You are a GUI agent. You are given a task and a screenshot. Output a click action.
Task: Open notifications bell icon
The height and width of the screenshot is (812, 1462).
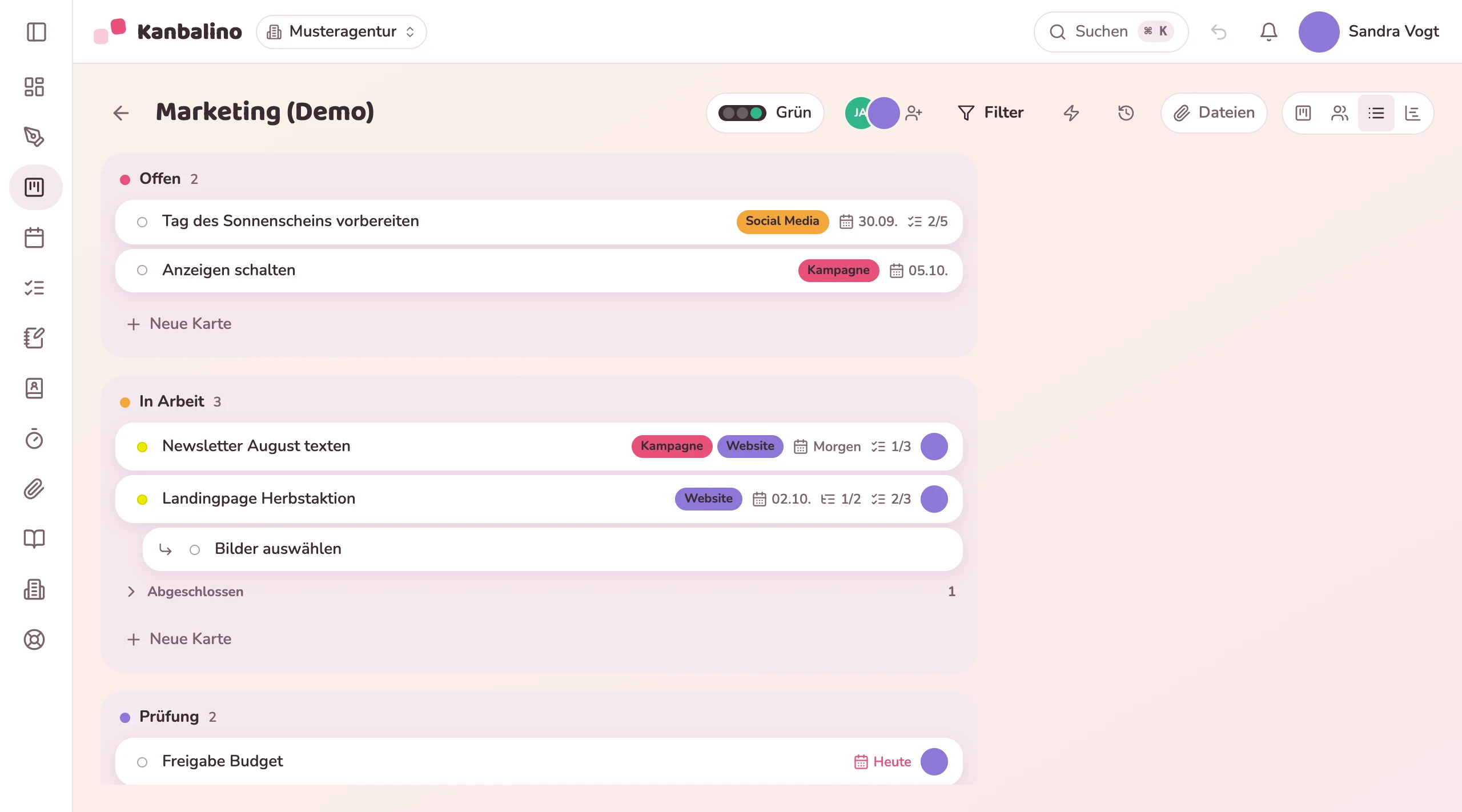(x=1268, y=32)
